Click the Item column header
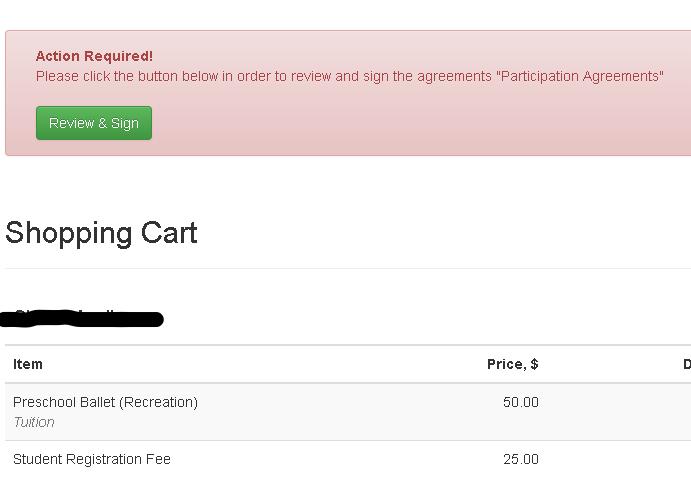Viewport: 691px width, 487px height. pyautogui.click(x=28, y=364)
